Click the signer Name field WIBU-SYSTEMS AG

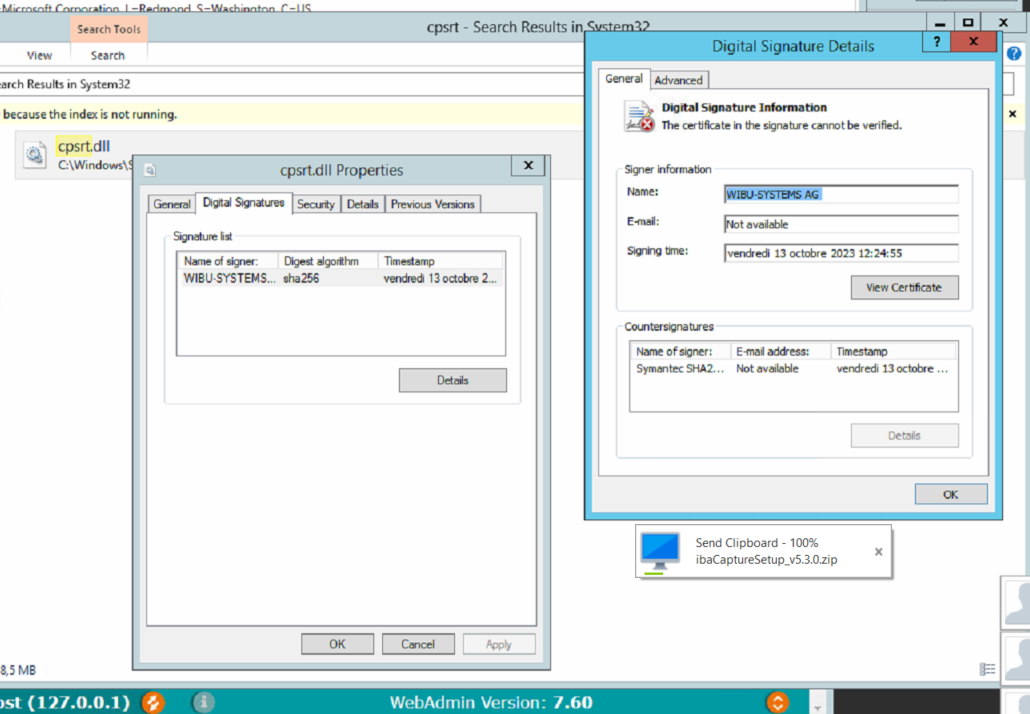841,194
